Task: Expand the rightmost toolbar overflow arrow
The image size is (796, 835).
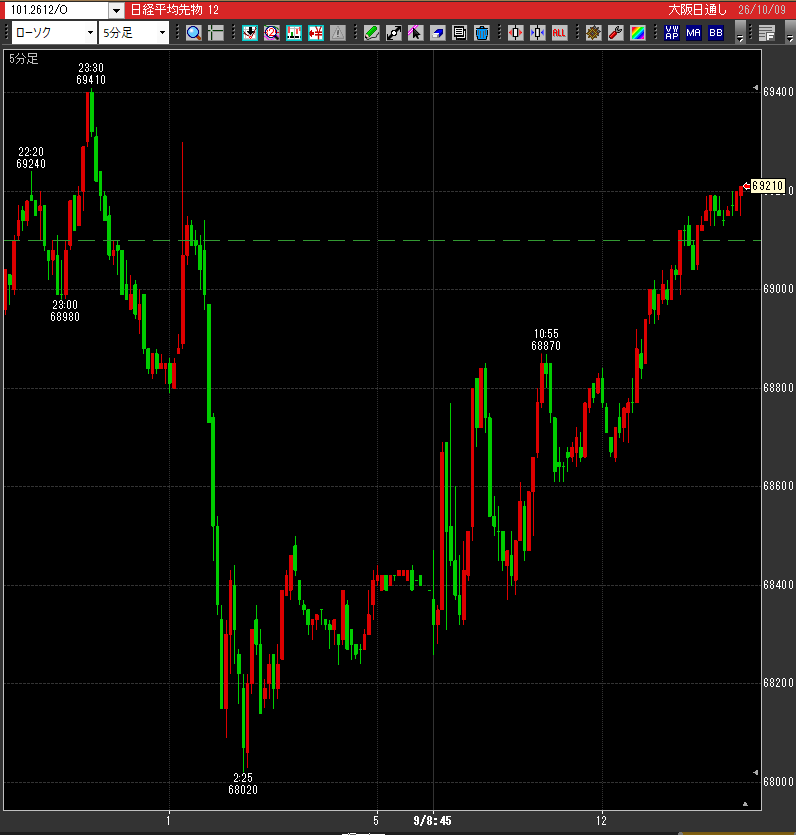Action: pyautogui.click(x=790, y=33)
